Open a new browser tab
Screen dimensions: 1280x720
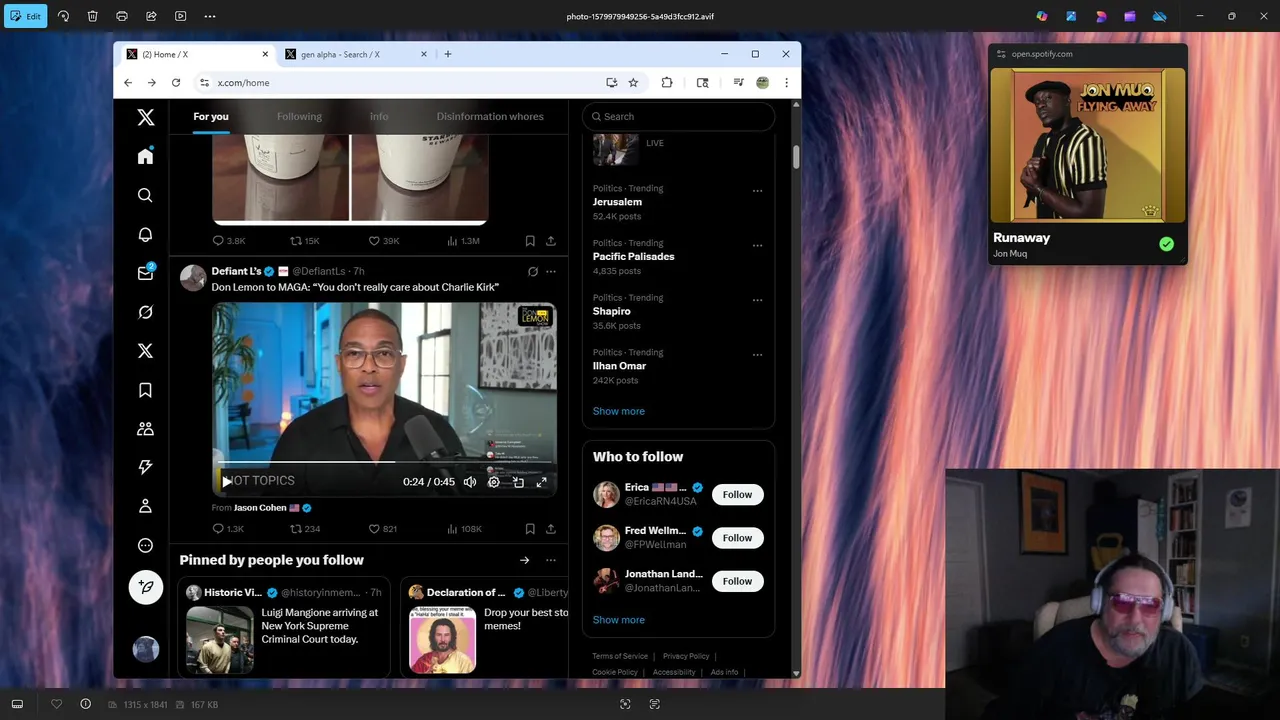tap(447, 54)
